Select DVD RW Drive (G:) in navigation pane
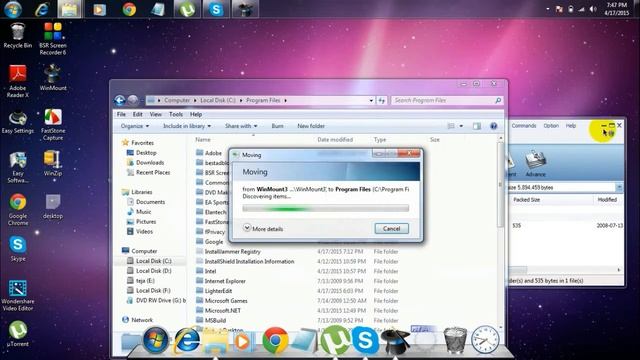Screen dimensions: 640x360 (157, 300)
